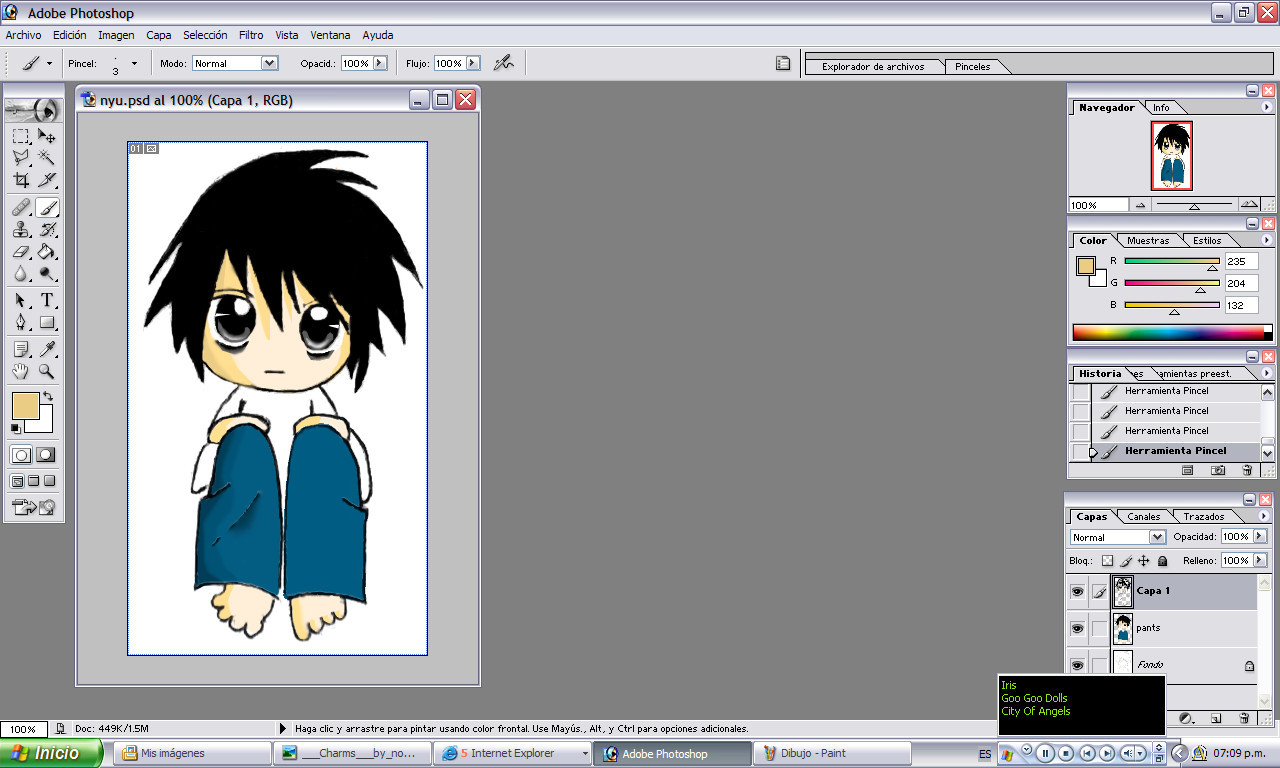
Task: Enable the airbrush option in options bar
Action: click(503, 63)
